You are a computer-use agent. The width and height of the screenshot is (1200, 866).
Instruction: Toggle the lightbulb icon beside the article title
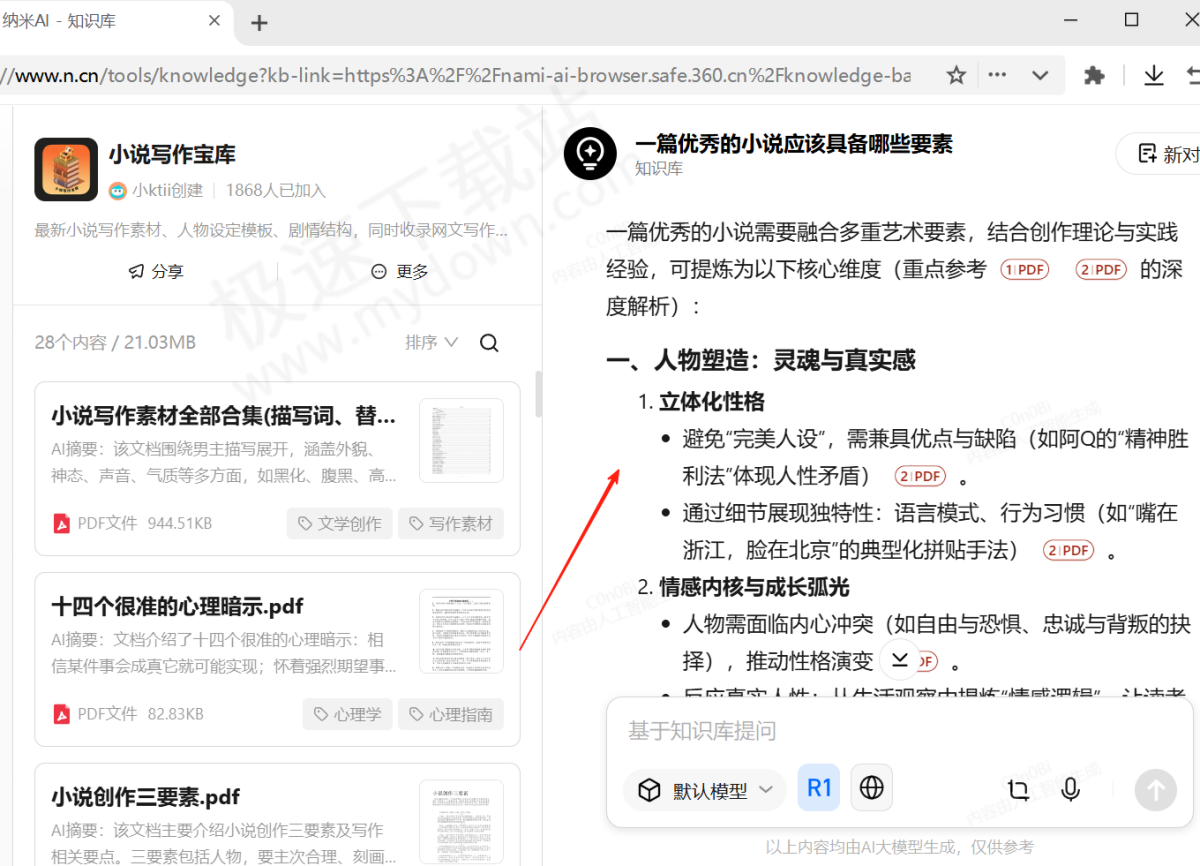coord(589,152)
